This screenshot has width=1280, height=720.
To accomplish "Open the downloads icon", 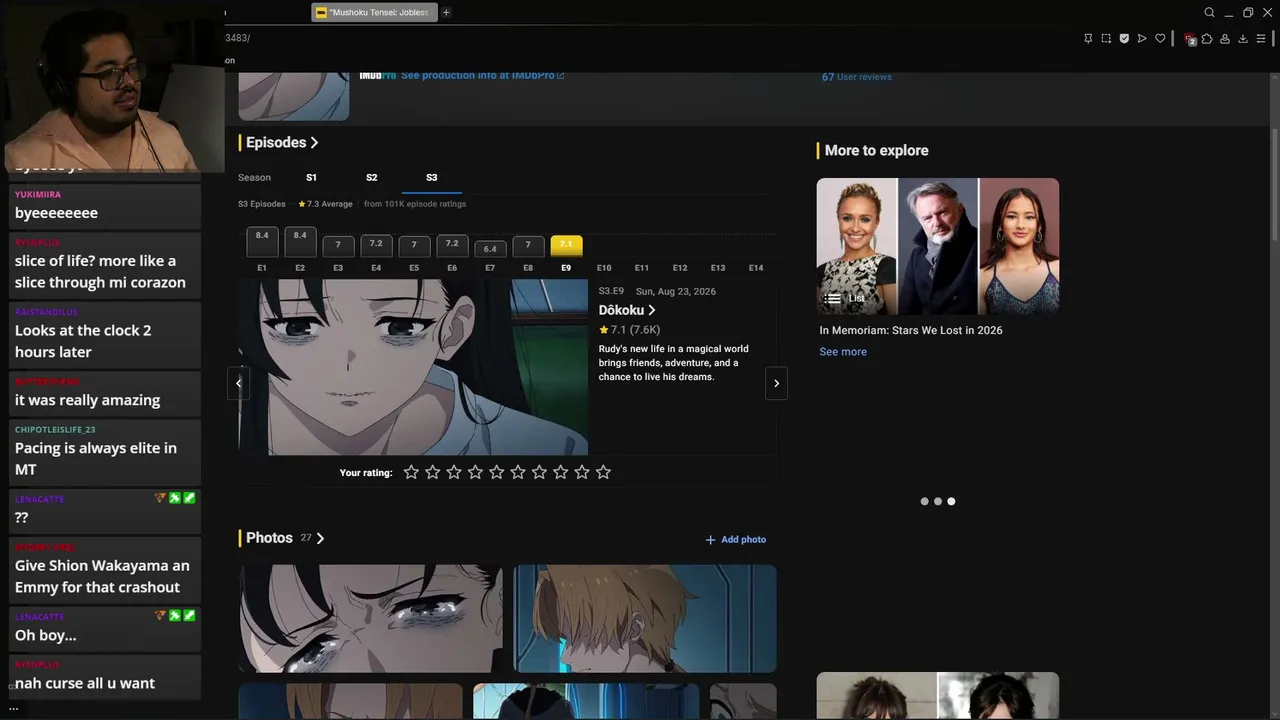I will point(1243,38).
